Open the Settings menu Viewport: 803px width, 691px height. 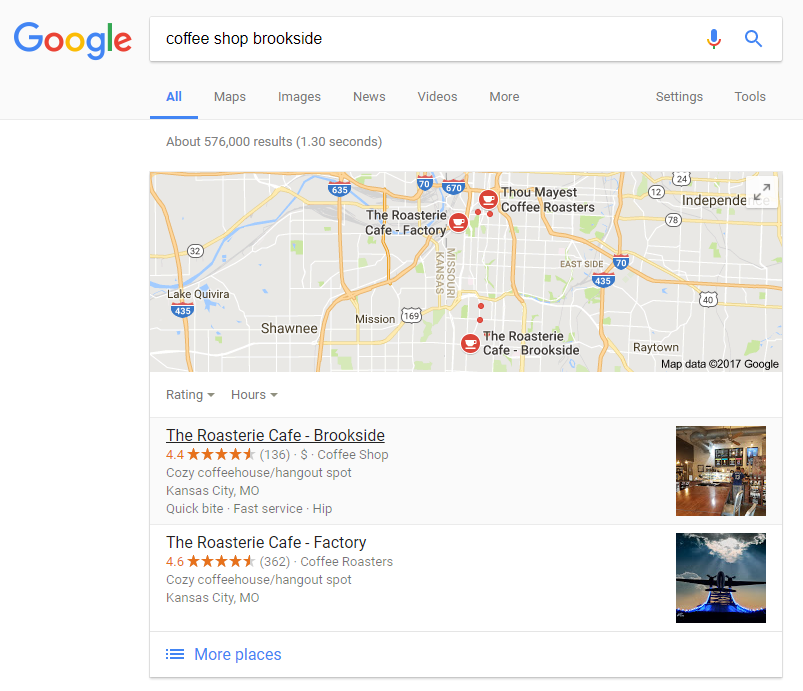click(679, 97)
